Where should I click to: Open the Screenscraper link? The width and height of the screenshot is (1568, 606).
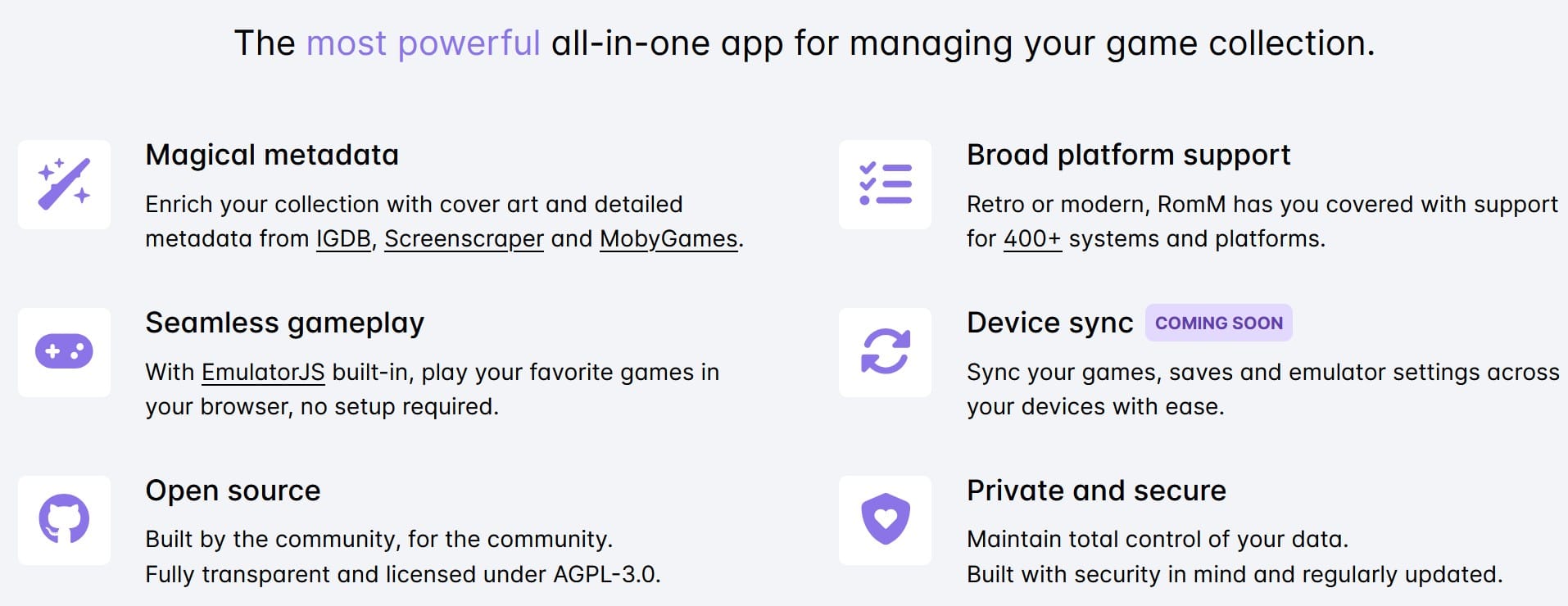coord(464,239)
